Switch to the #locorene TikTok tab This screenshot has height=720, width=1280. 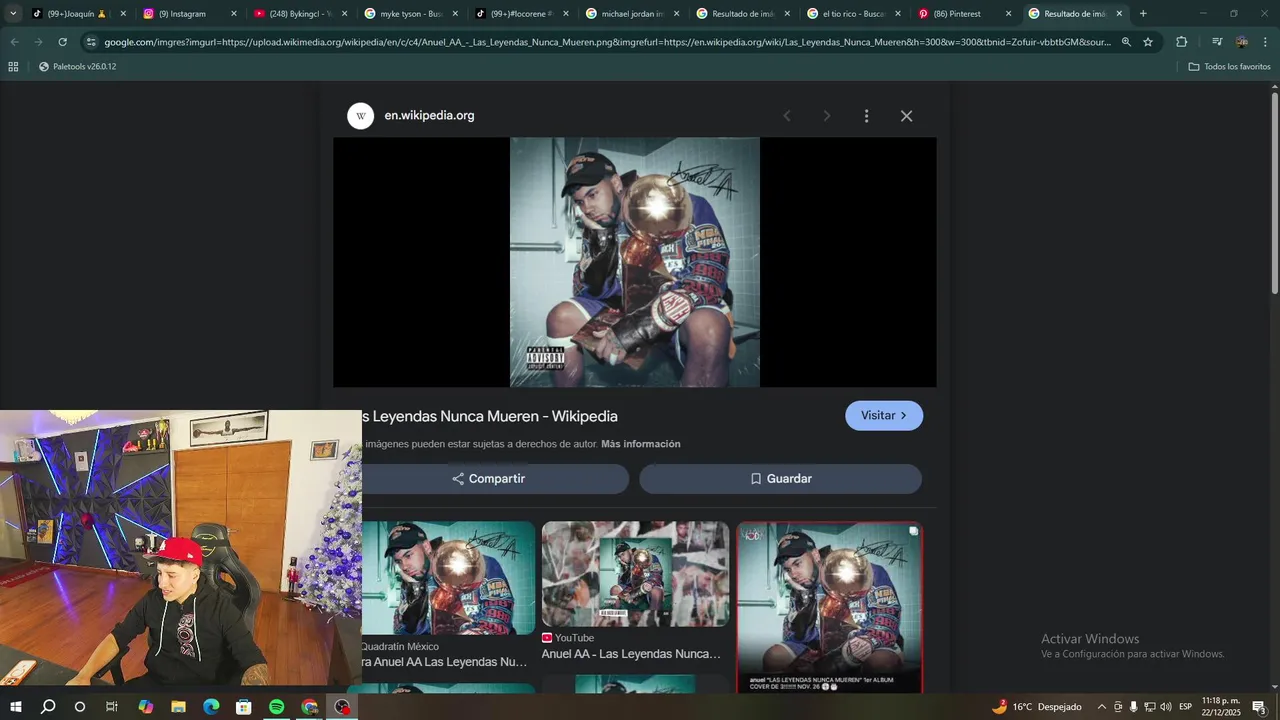point(522,14)
